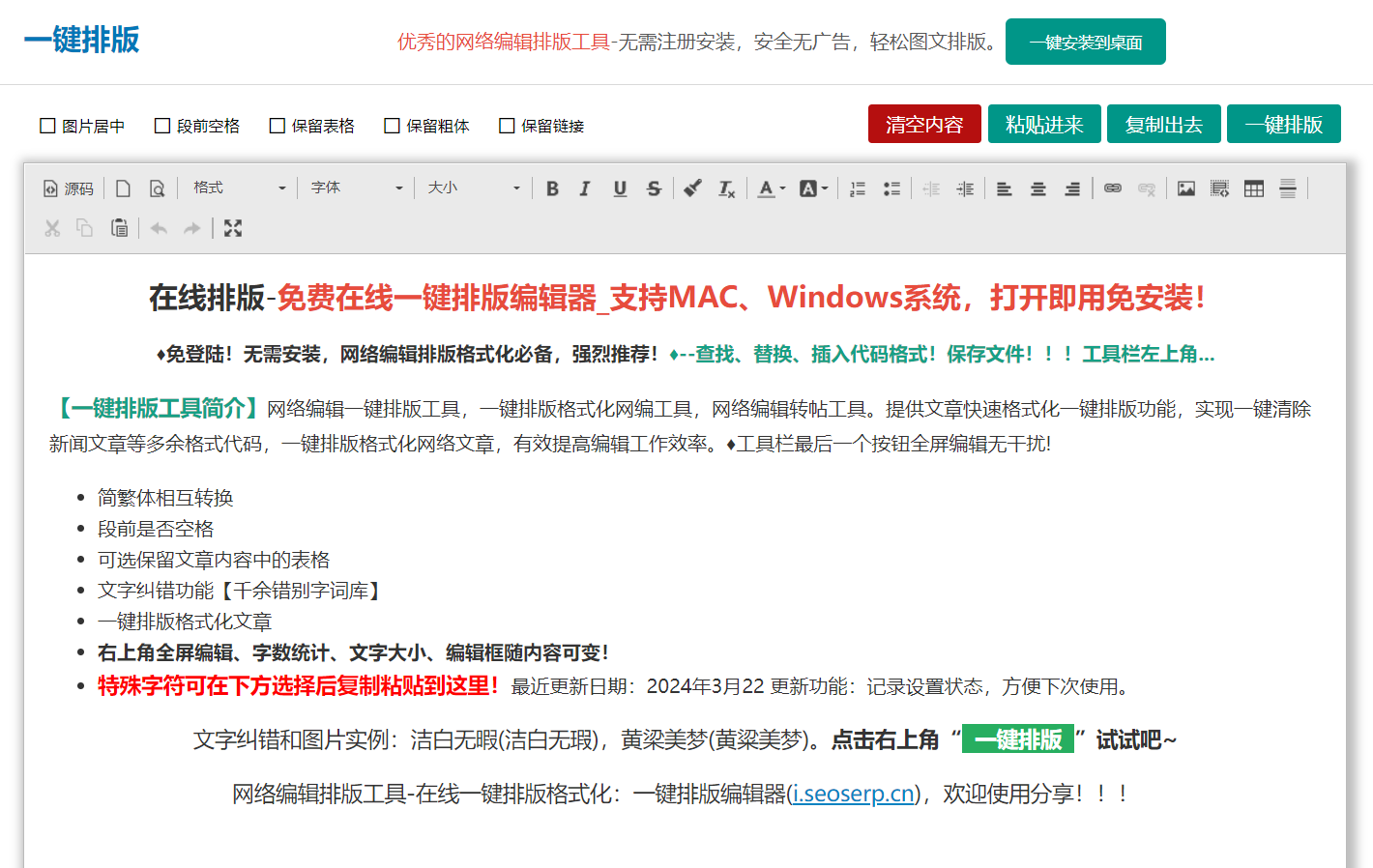
Task: Click the insert link icon
Action: (x=1113, y=188)
